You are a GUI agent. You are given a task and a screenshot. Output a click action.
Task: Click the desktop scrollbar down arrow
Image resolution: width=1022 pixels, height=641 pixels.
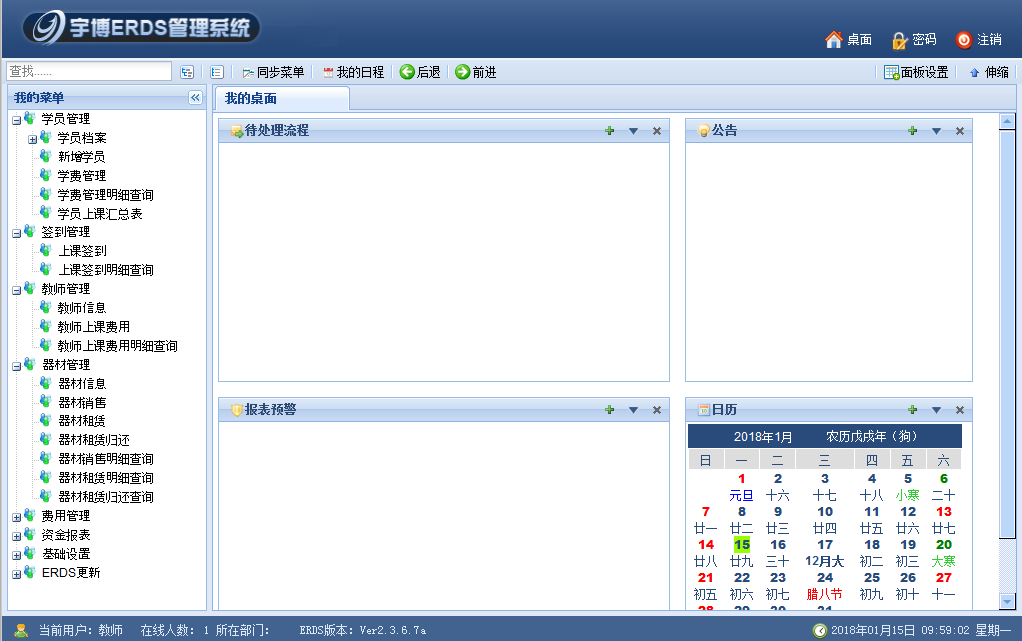(x=1007, y=601)
